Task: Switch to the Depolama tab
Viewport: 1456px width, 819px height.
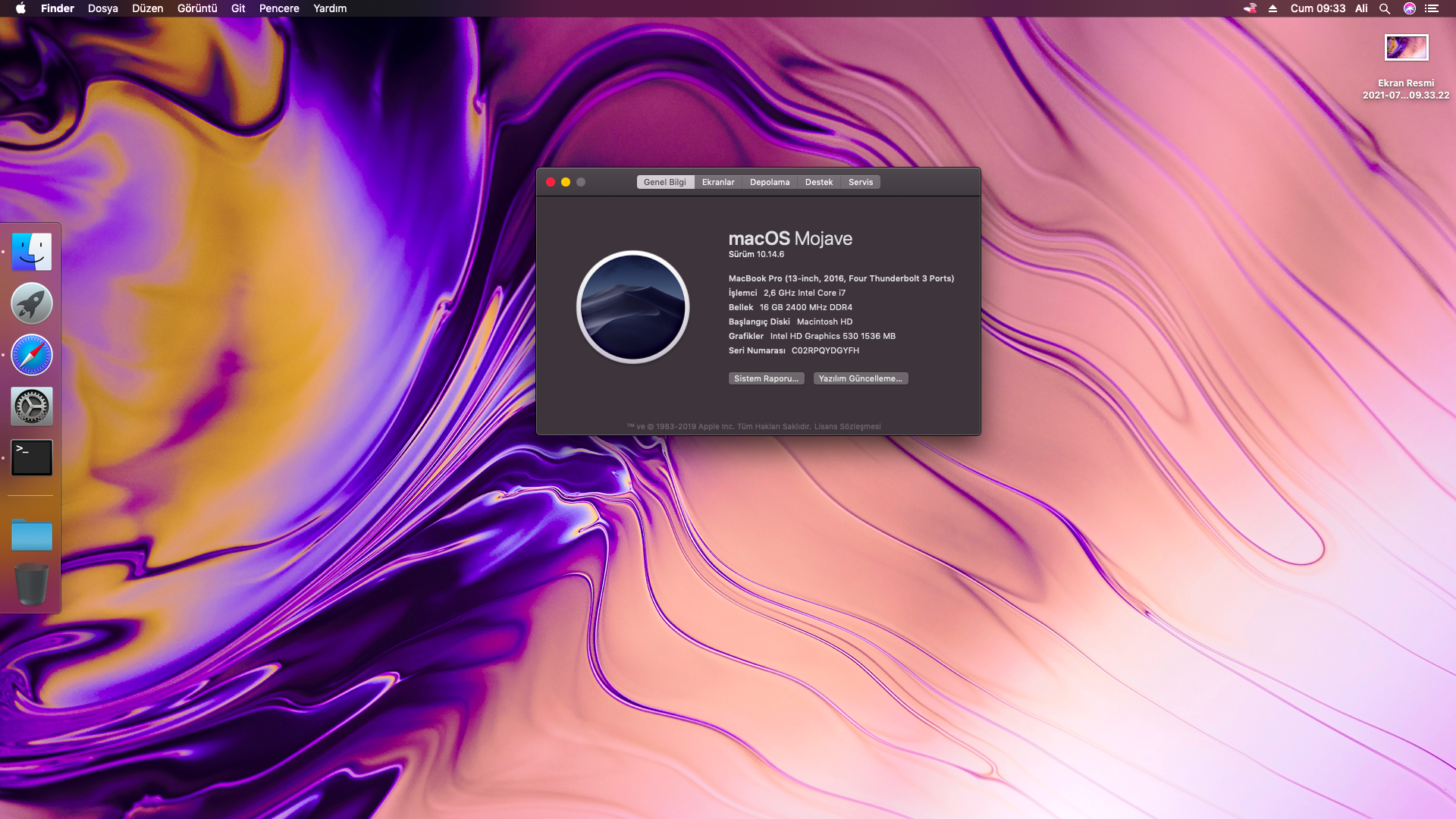Action: click(x=770, y=182)
